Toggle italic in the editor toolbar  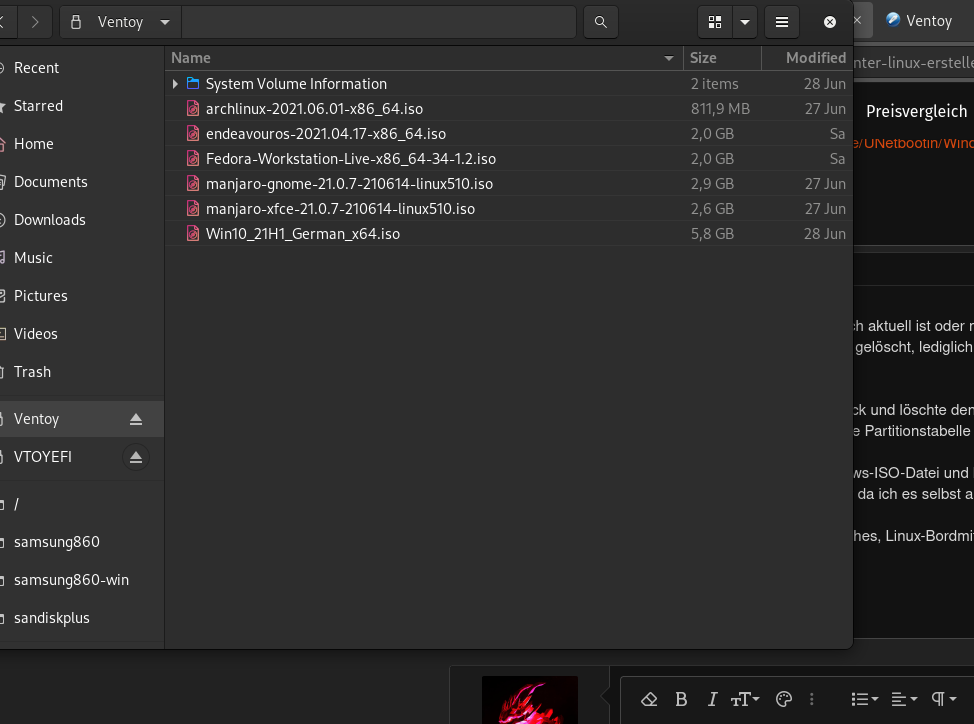tap(712, 700)
